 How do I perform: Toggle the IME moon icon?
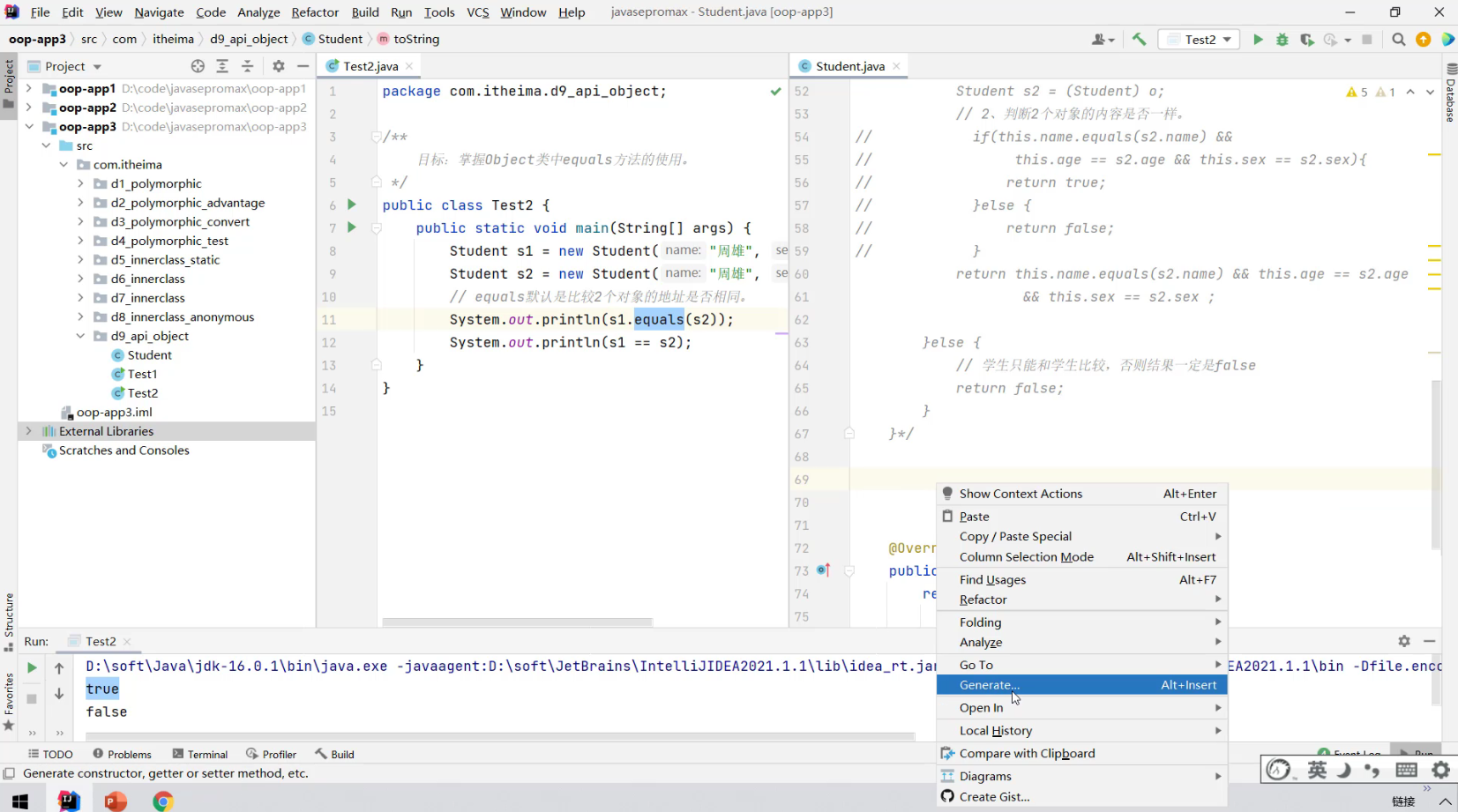[1343, 770]
